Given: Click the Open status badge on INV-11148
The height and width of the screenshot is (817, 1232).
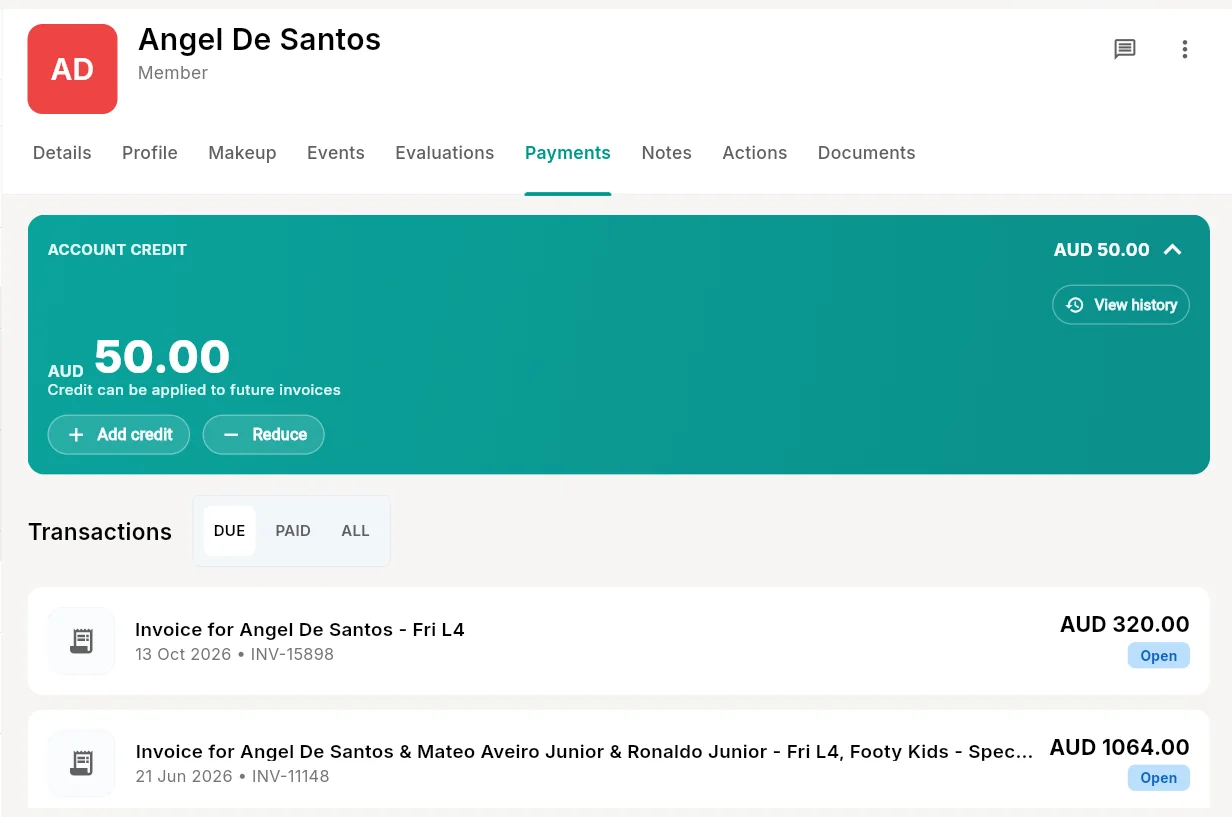Looking at the screenshot, I should point(1159,778).
